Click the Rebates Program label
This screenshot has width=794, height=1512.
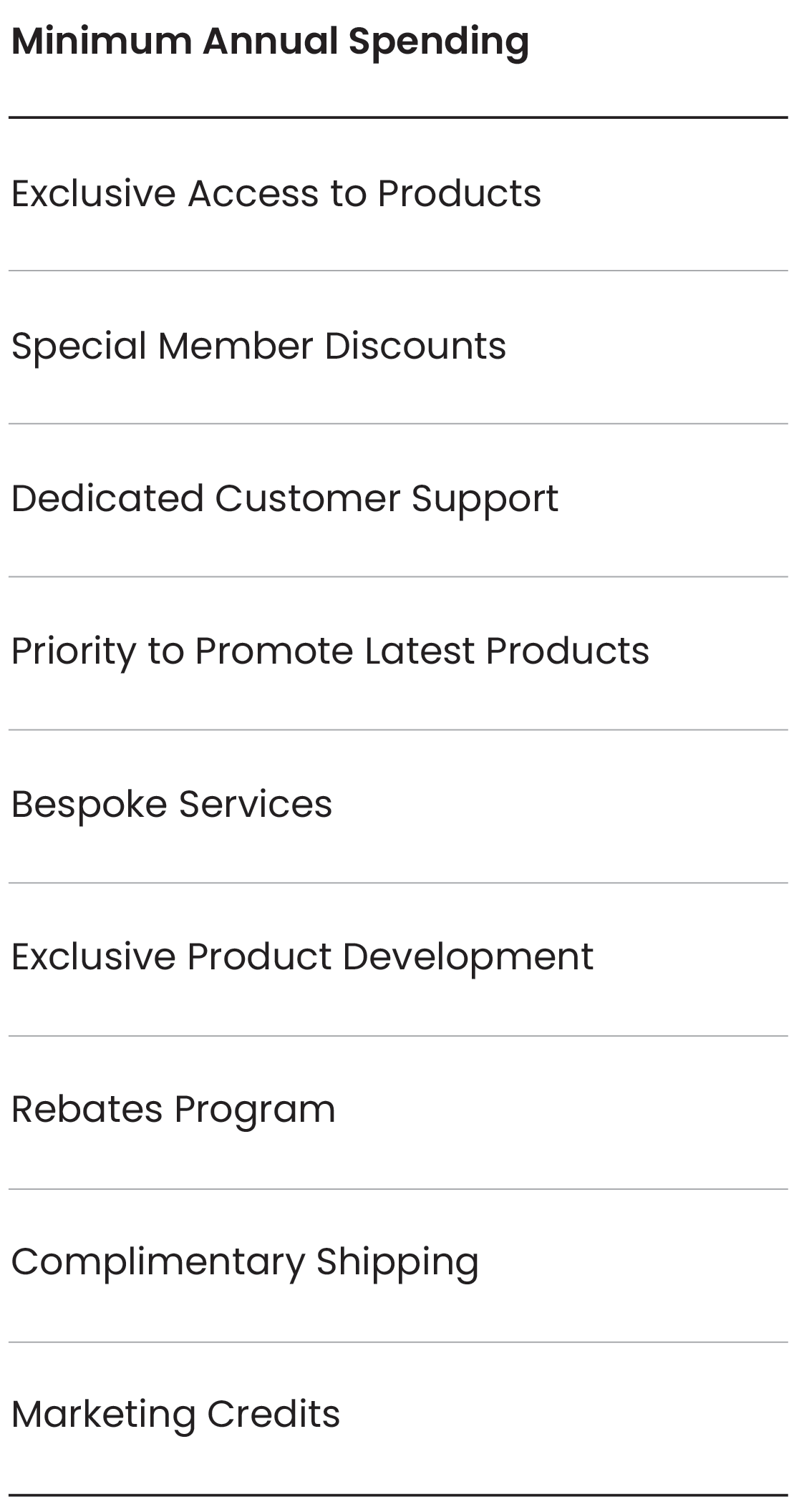(173, 1109)
